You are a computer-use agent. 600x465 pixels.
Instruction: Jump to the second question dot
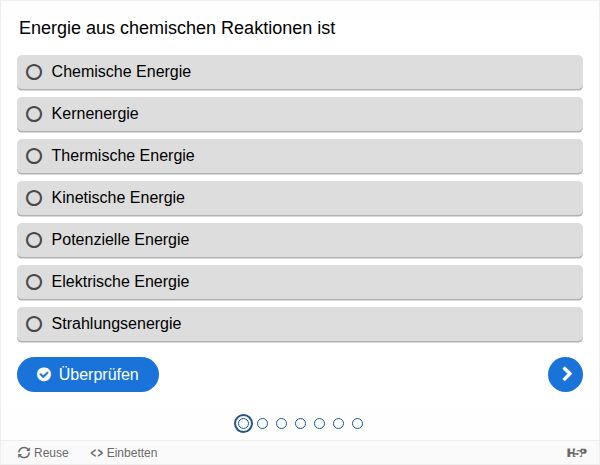[262, 423]
